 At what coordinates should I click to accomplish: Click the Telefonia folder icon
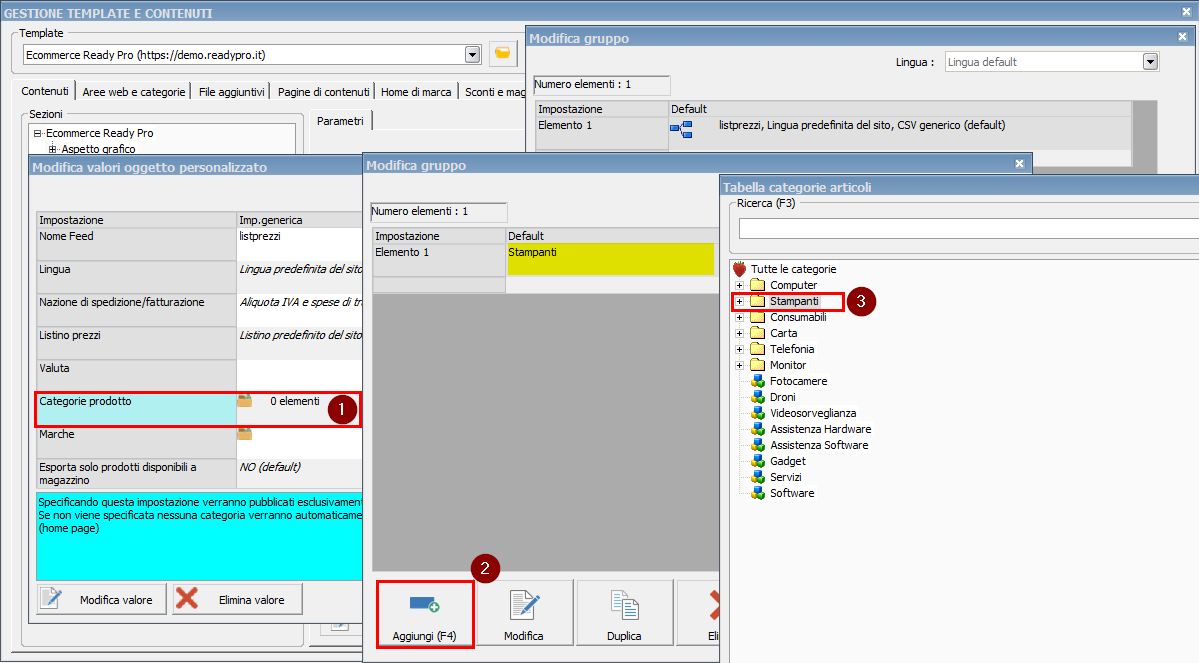[x=758, y=349]
